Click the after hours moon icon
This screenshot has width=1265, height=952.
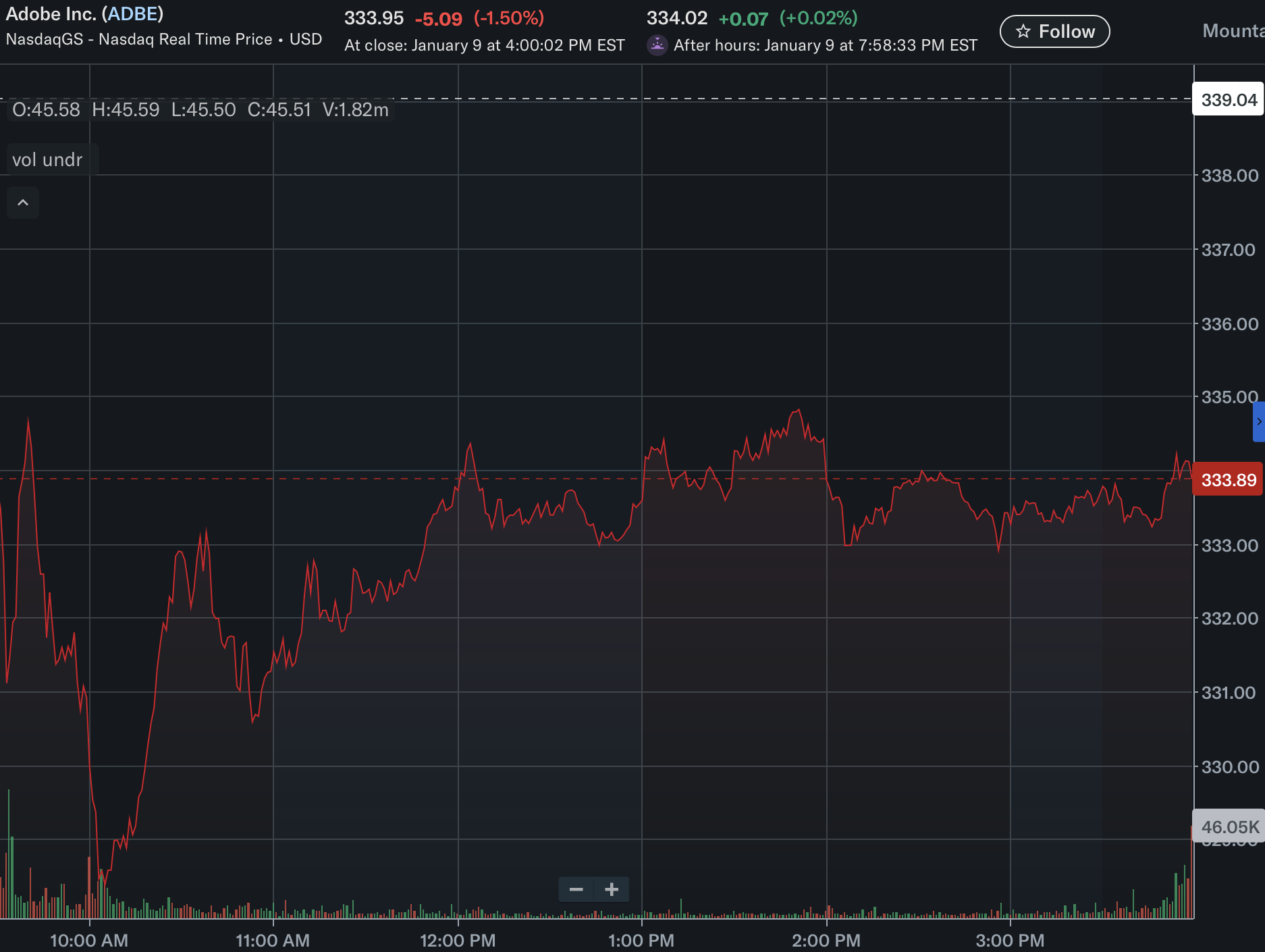[657, 45]
